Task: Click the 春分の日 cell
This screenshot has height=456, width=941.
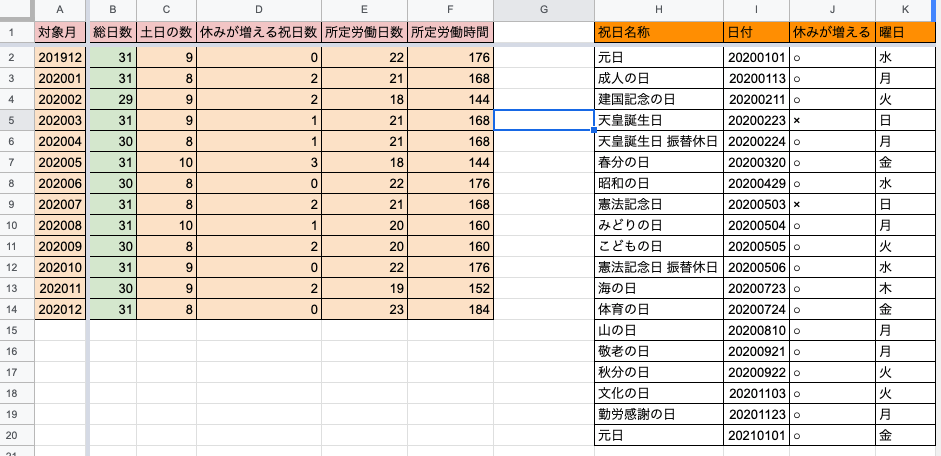Action: [659, 163]
